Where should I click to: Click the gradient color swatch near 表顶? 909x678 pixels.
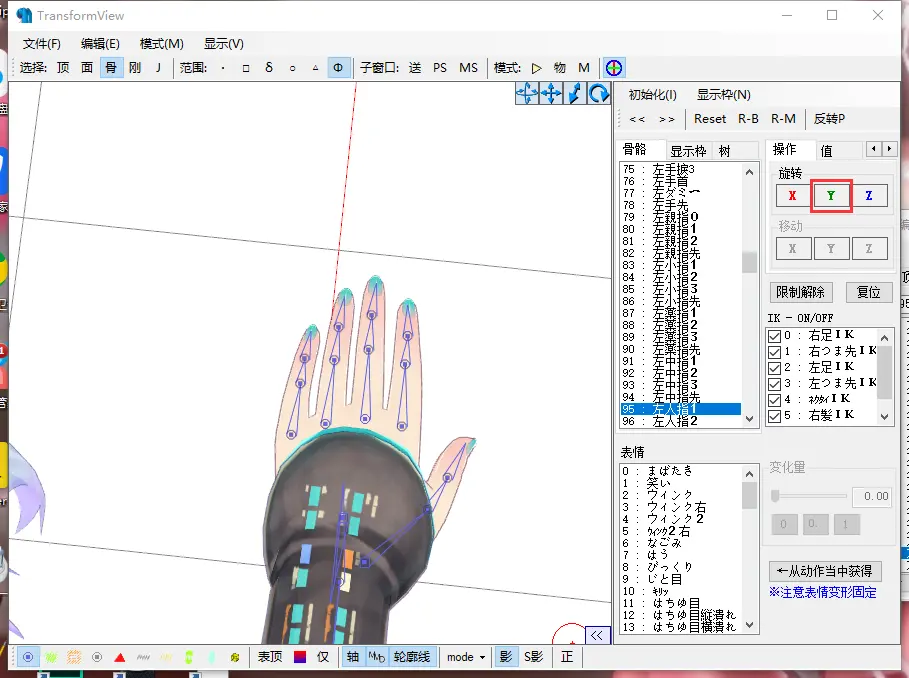pyautogui.click(x=300, y=657)
